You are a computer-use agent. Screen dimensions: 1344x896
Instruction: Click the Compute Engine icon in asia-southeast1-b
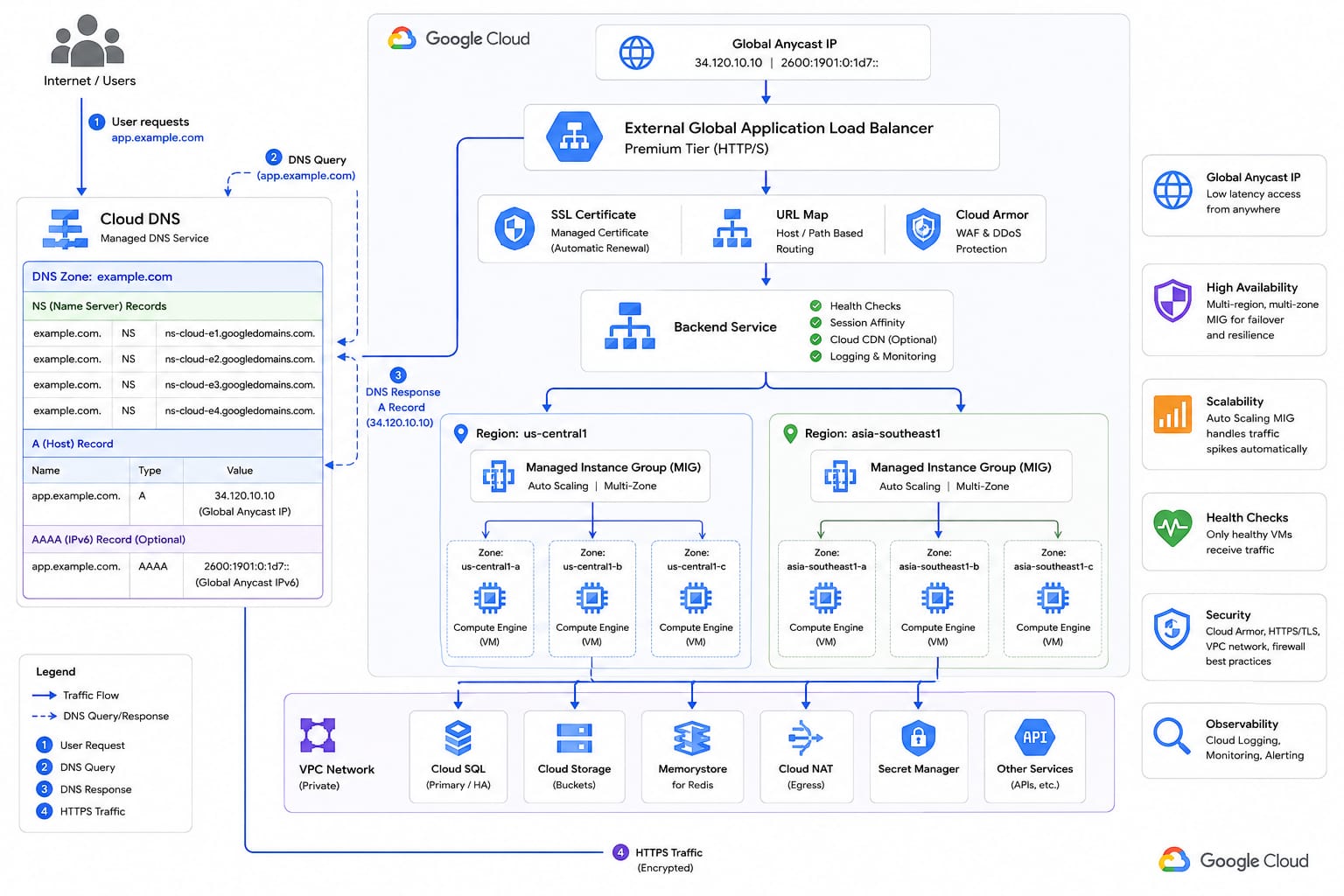[937, 598]
